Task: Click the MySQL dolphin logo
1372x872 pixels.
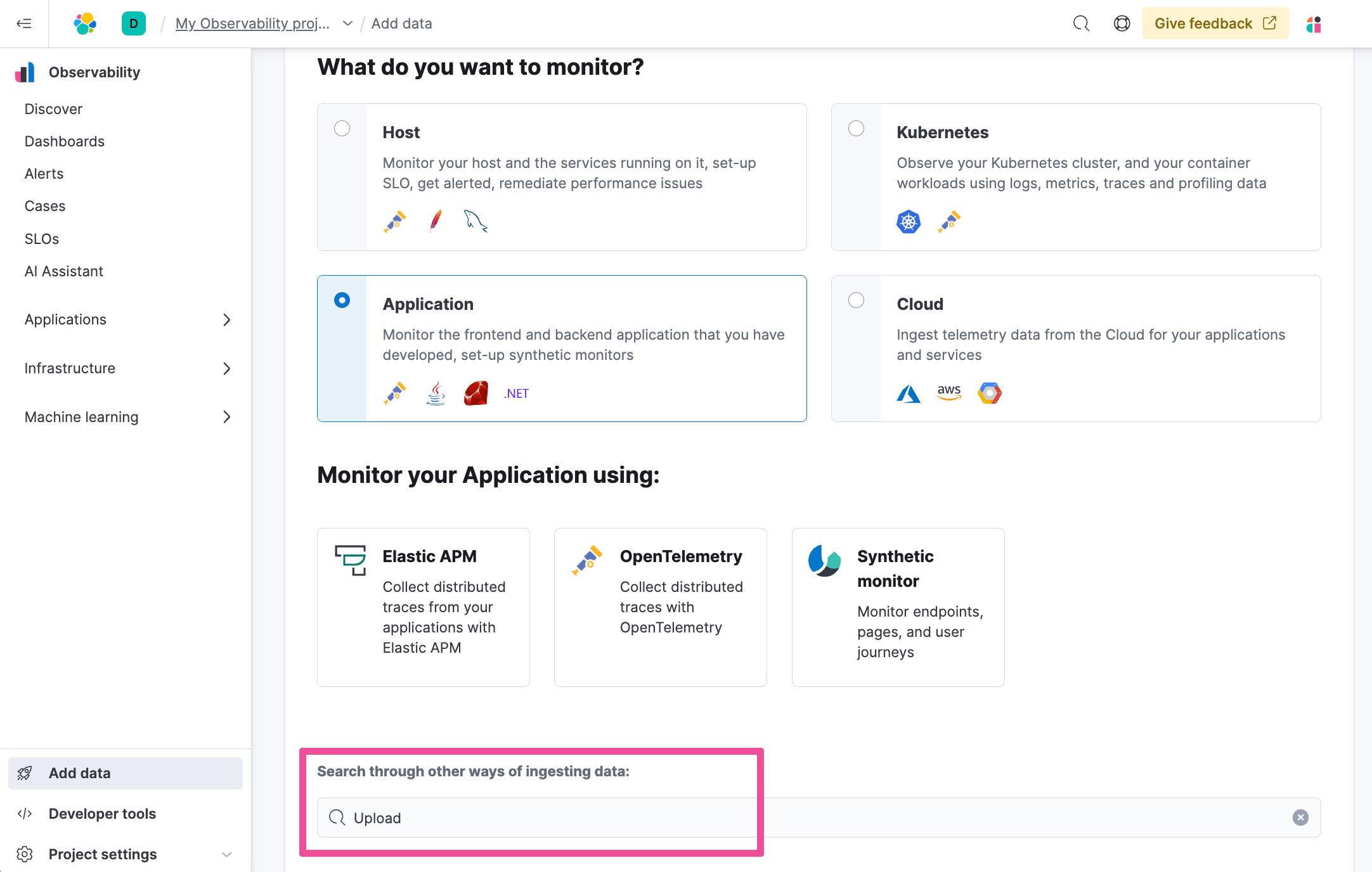Action: coord(476,222)
